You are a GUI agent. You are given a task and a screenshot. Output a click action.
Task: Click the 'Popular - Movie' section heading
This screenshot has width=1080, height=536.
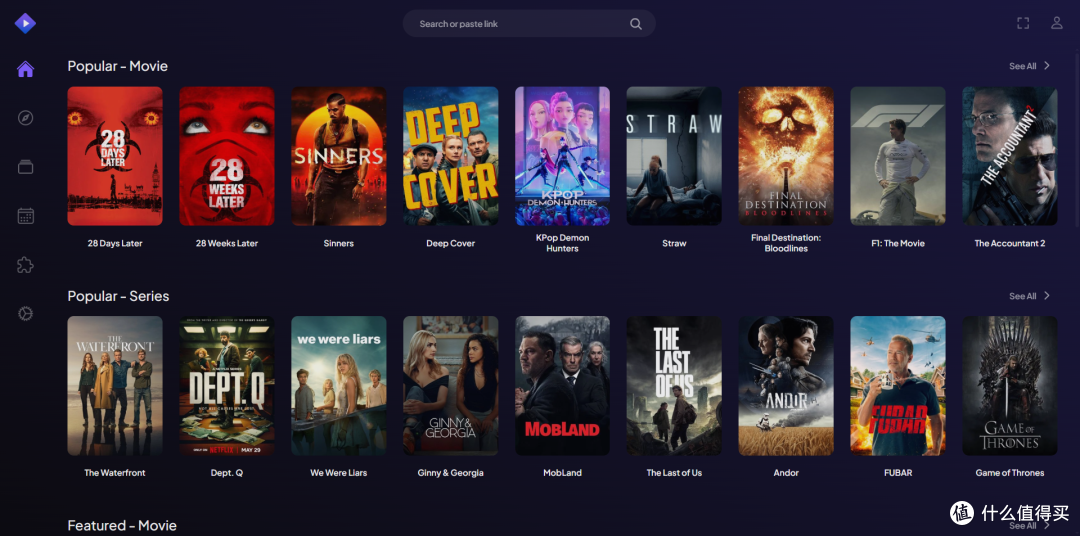(118, 66)
